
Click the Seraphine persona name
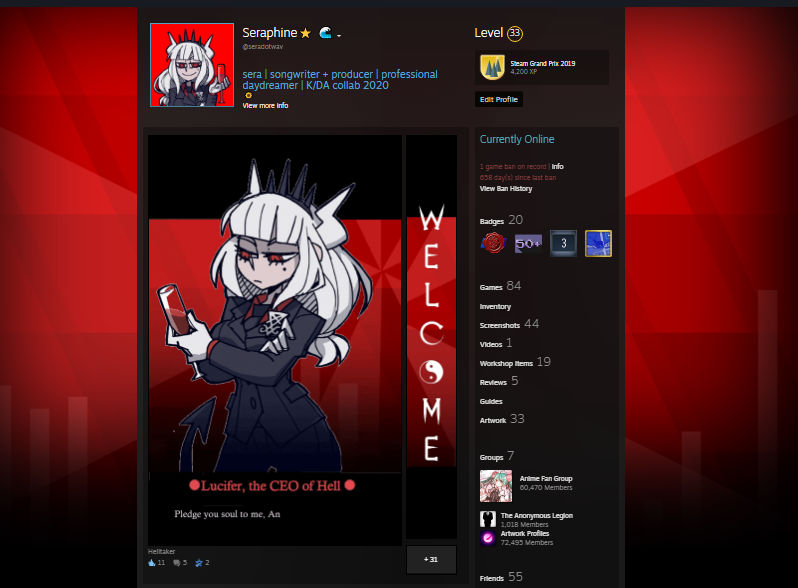tap(269, 33)
